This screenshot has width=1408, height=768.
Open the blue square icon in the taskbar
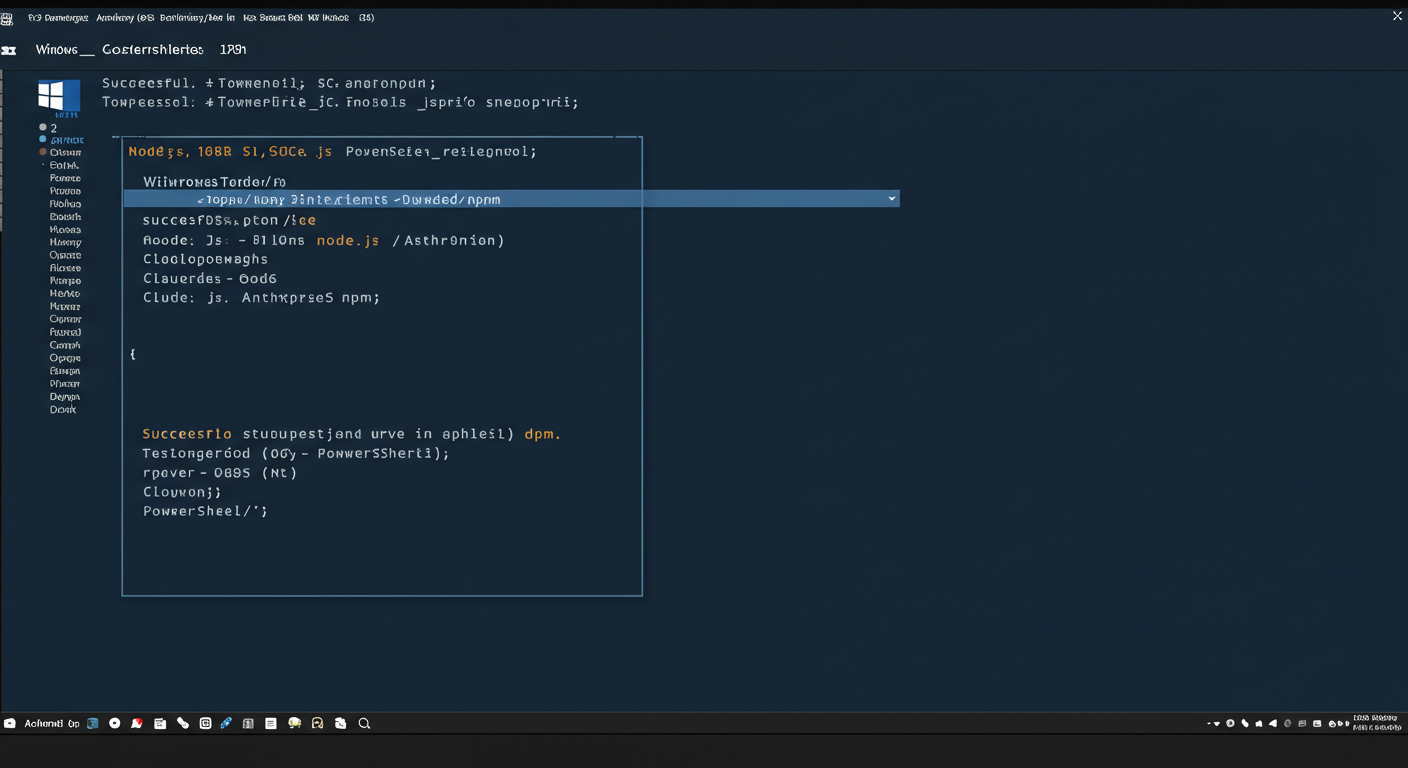93,723
